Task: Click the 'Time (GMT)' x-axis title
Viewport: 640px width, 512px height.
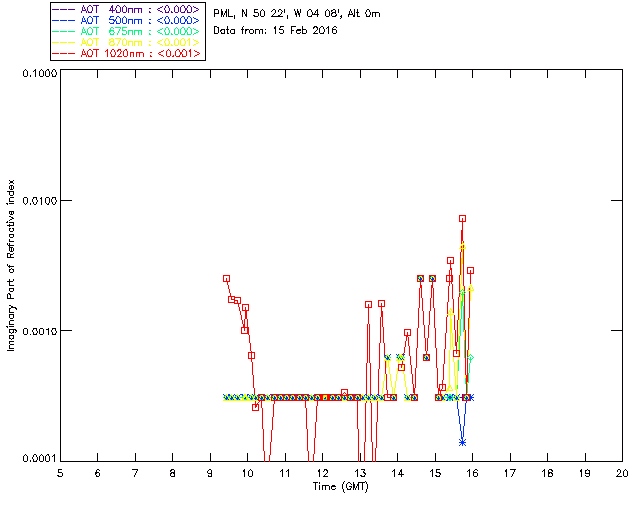Action: tap(341, 487)
